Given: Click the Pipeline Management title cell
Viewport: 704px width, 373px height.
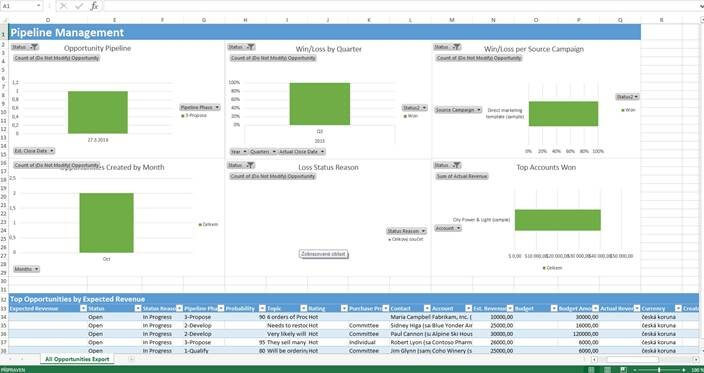Looking at the screenshot, I should click(324, 32).
